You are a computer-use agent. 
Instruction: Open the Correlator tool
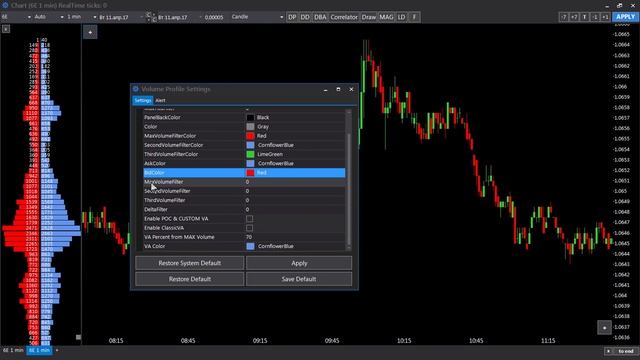coord(344,17)
